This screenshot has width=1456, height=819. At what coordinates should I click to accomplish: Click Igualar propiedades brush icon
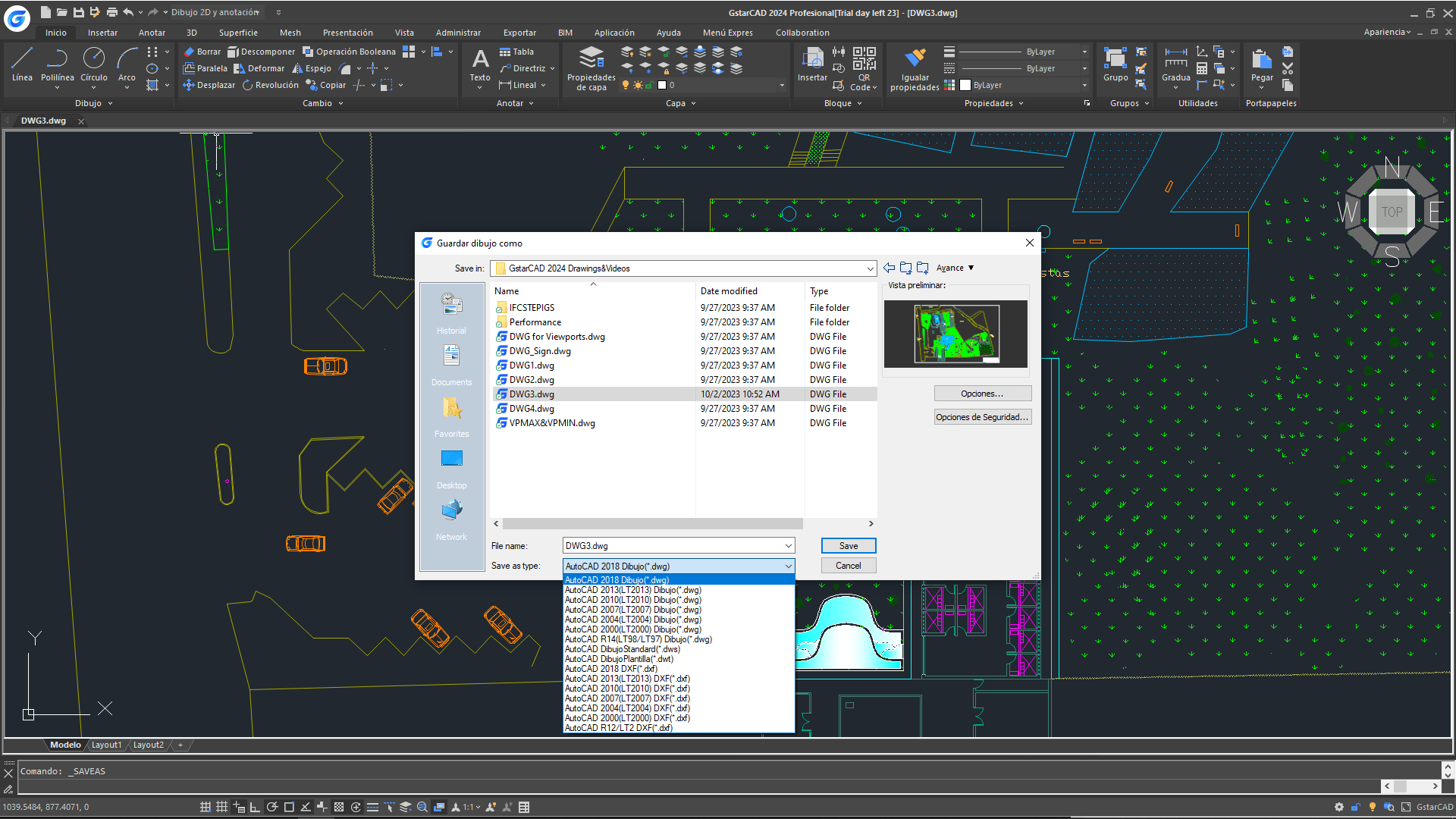point(915,58)
